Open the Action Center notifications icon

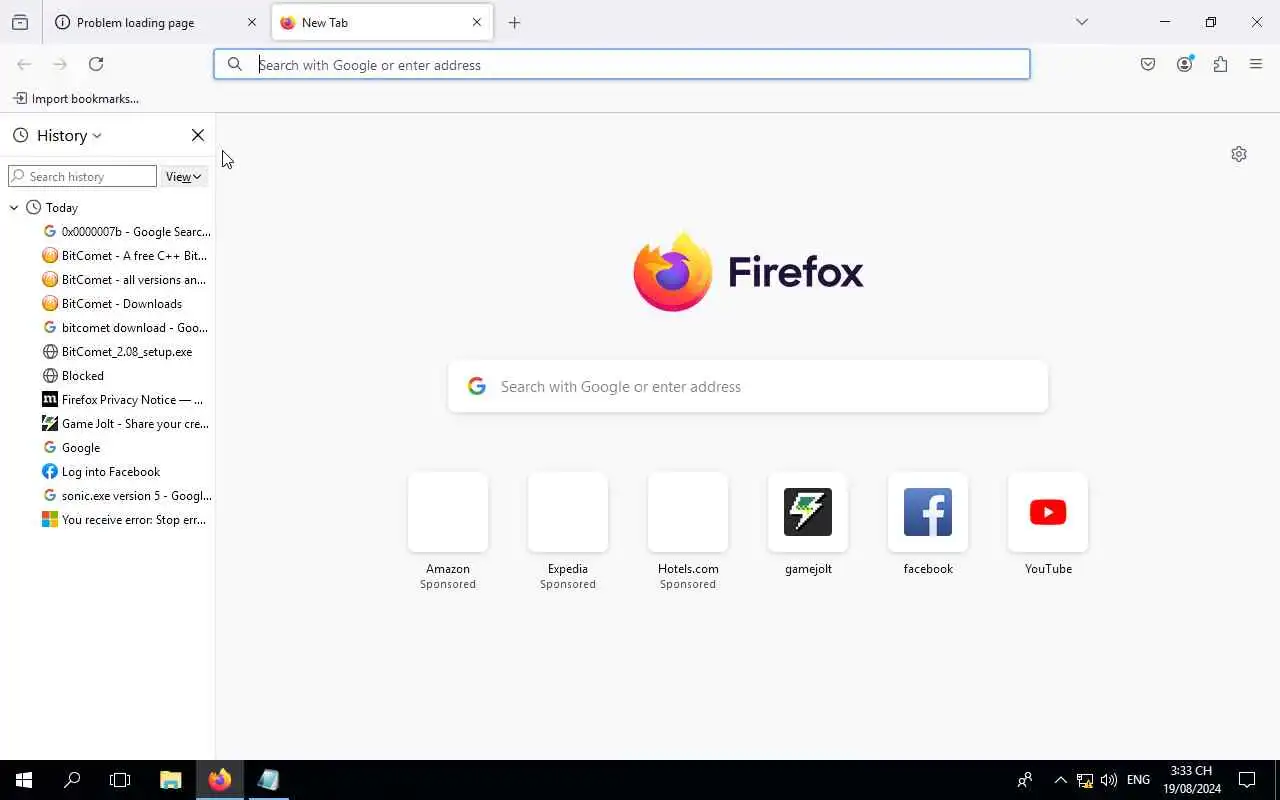pos(1247,780)
